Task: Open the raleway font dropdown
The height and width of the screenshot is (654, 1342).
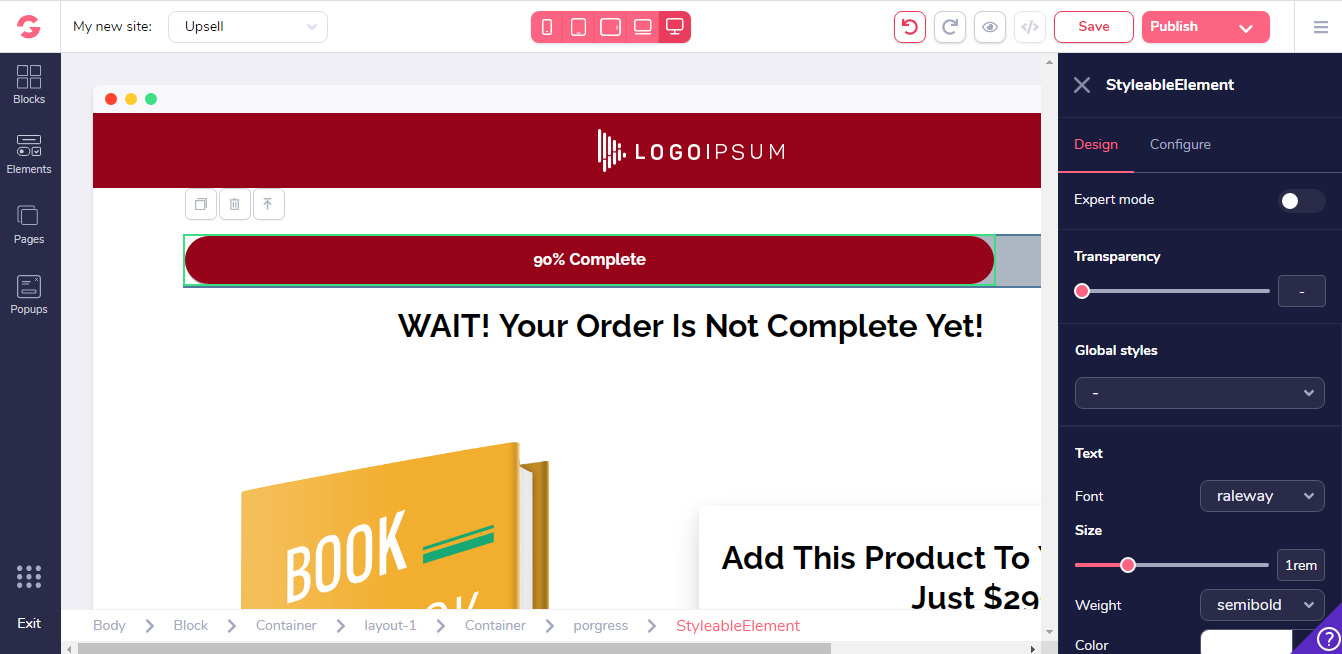Action: 1262,496
